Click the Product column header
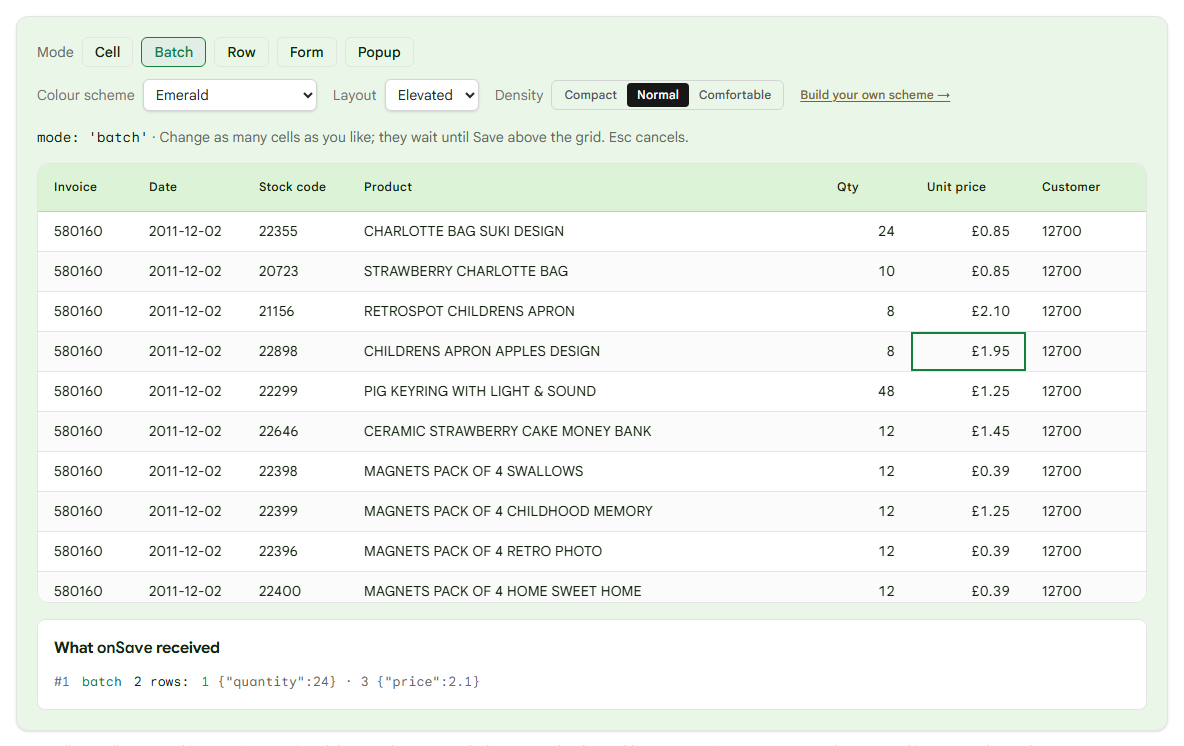The width and height of the screenshot is (1184, 746). click(585, 187)
